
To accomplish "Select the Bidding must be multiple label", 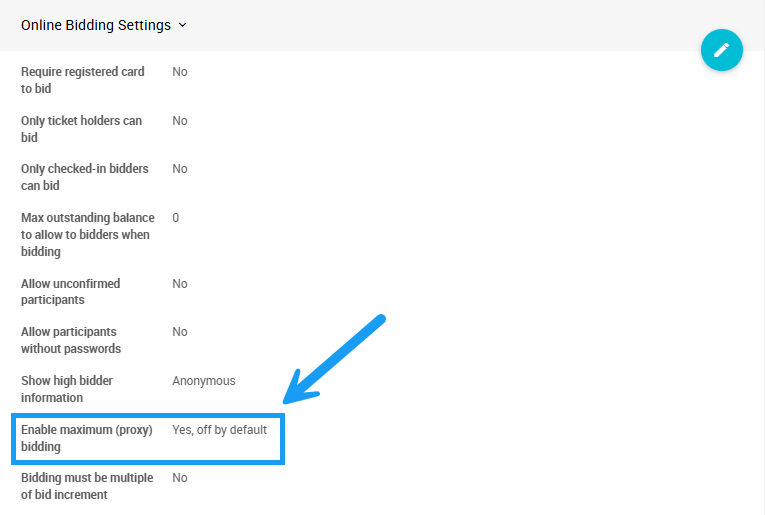I will pyautogui.click(x=87, y=486).
